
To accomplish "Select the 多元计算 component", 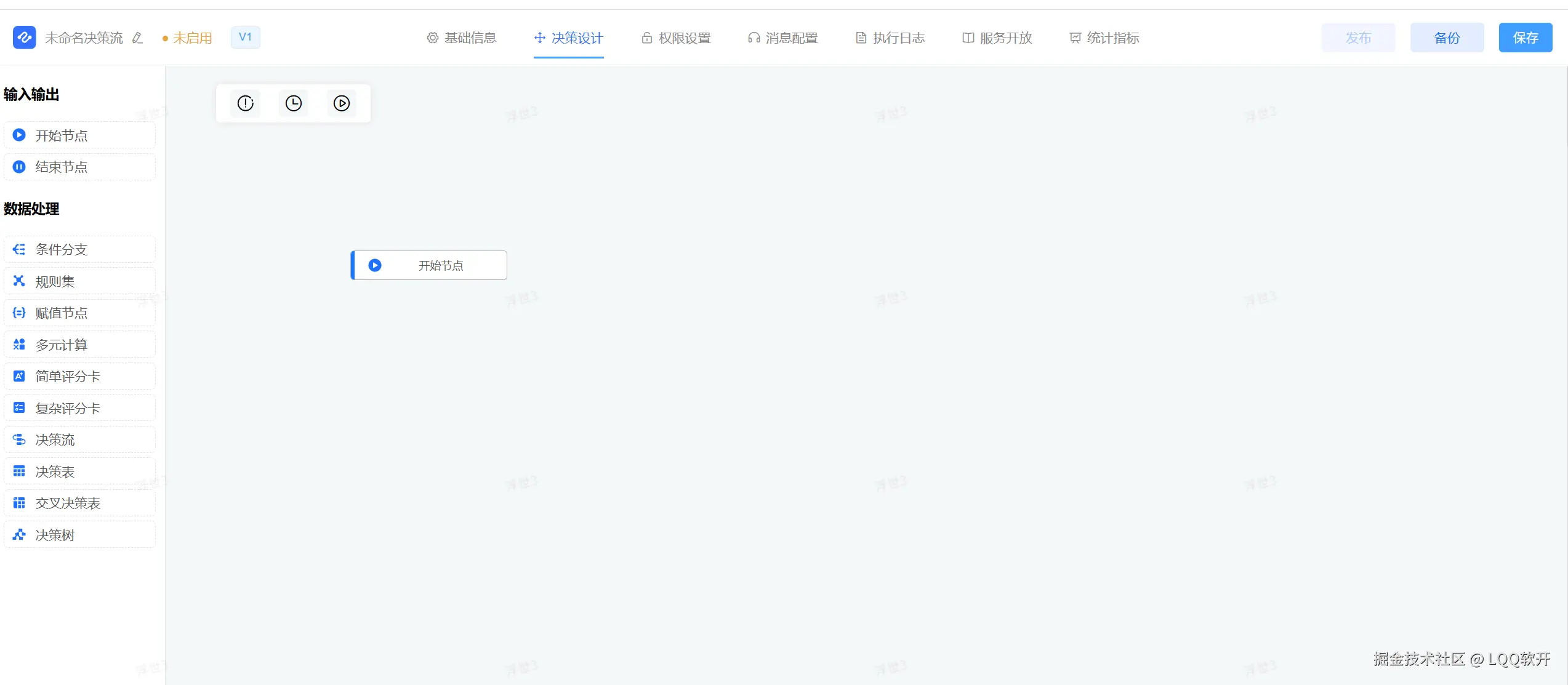I will tap(79, 345).
